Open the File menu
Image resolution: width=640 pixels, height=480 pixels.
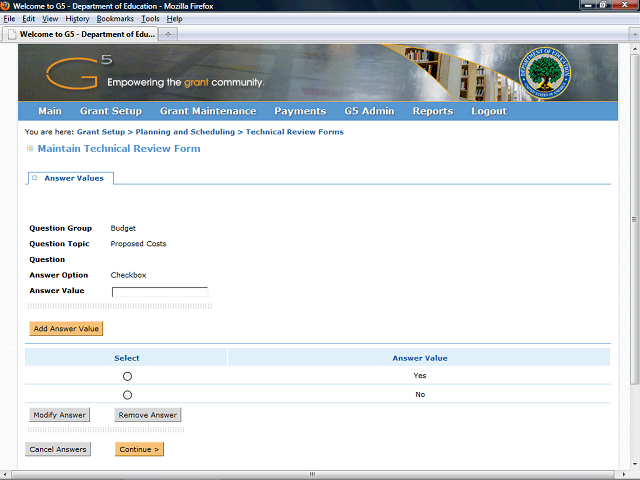[x=9, y=19]
